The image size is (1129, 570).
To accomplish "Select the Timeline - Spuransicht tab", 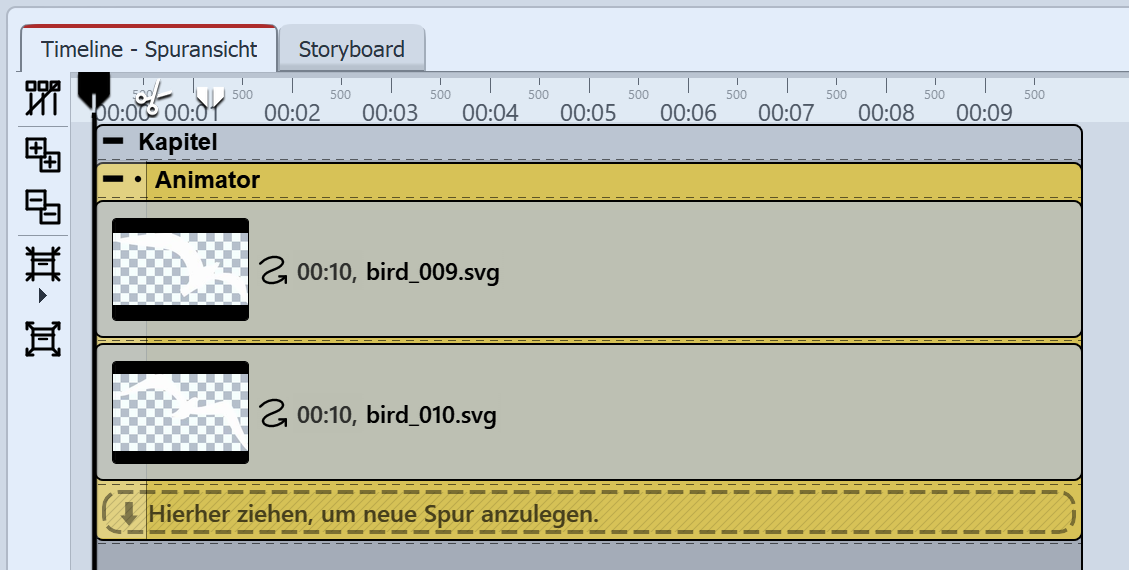I will [x=149, y=49].
